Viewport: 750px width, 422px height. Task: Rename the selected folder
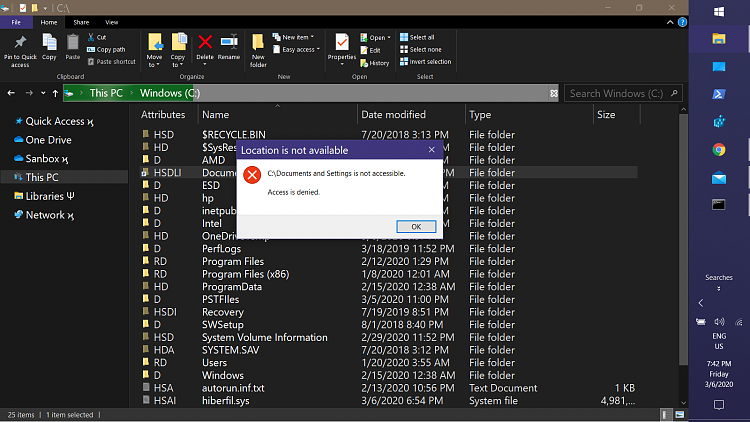(x=229, y=47)
